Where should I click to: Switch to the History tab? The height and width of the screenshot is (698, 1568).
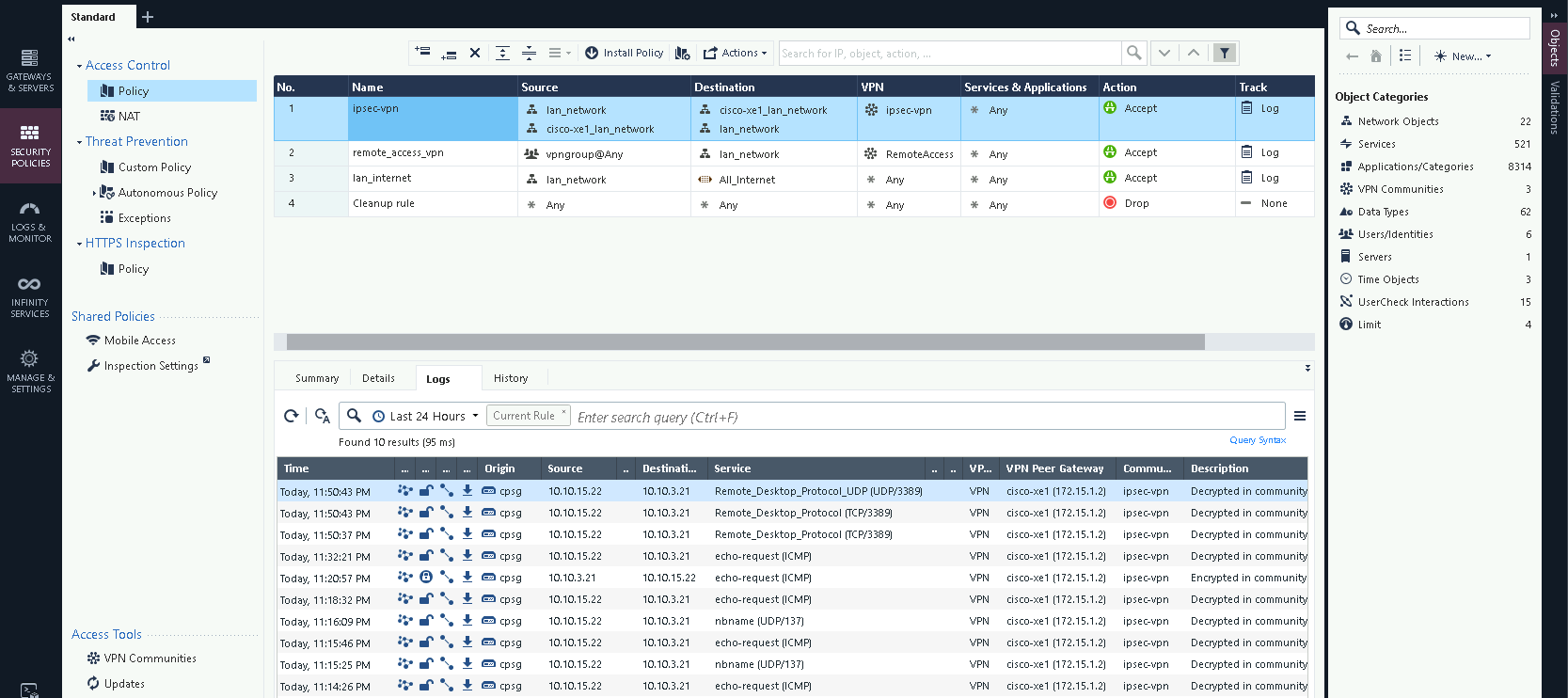pos(511,378)
